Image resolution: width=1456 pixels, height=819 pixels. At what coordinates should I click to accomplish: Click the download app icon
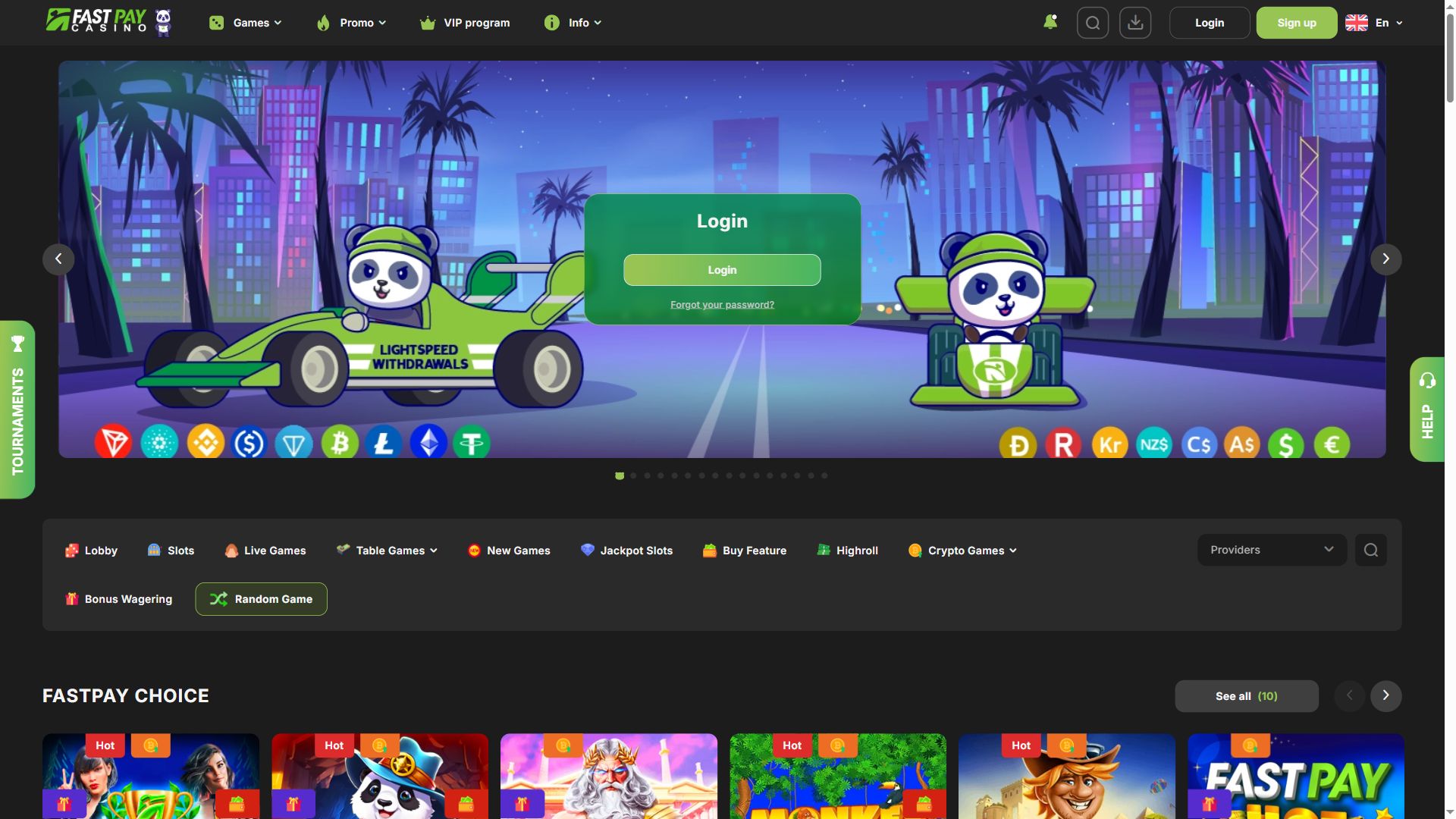tap(1135, 23)
